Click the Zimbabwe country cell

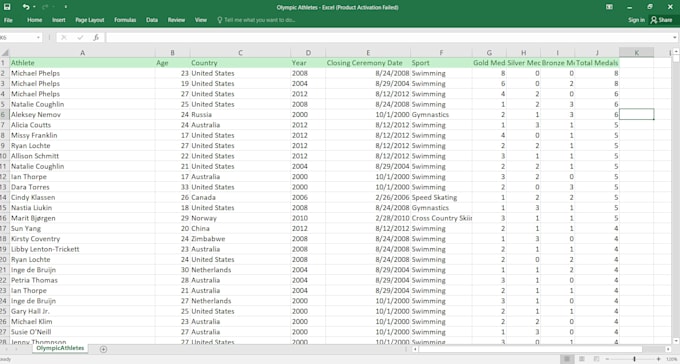[240, 239]
